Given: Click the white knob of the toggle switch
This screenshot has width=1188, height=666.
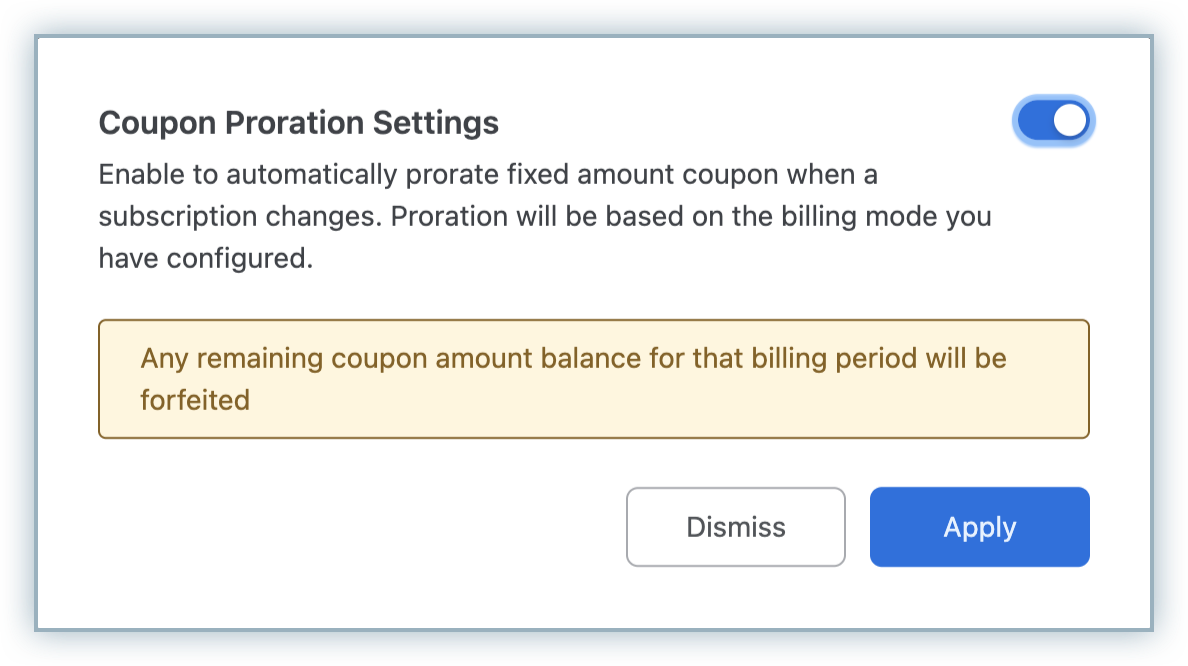Looking at the screenshot, I should click(x=1070, y=121).
